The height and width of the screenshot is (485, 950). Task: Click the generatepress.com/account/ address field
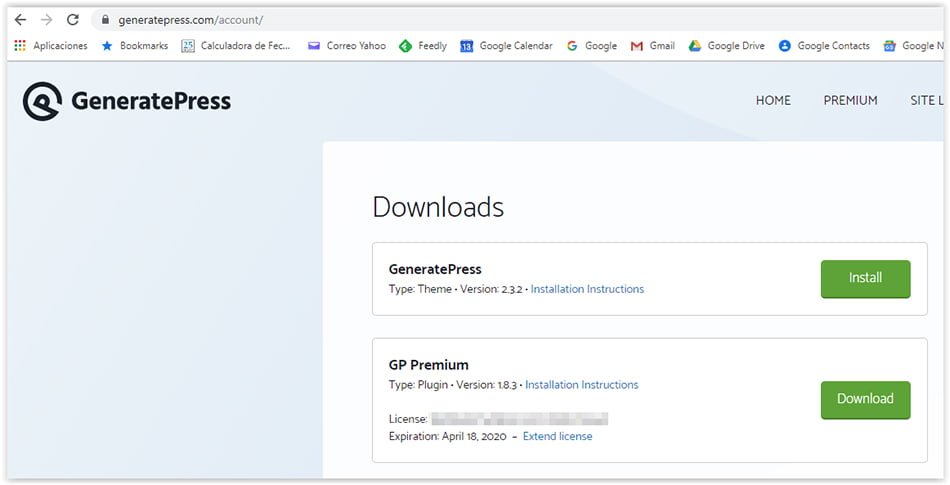[x=515, y=20]
